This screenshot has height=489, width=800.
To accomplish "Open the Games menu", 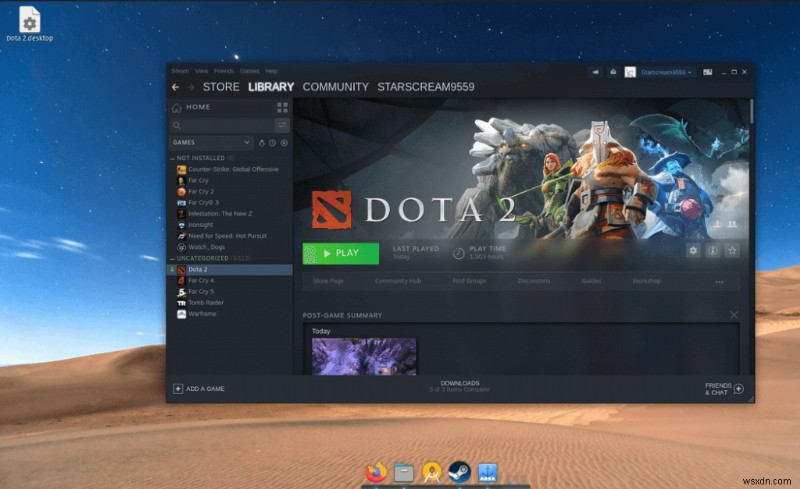I will tap(249, 71).
